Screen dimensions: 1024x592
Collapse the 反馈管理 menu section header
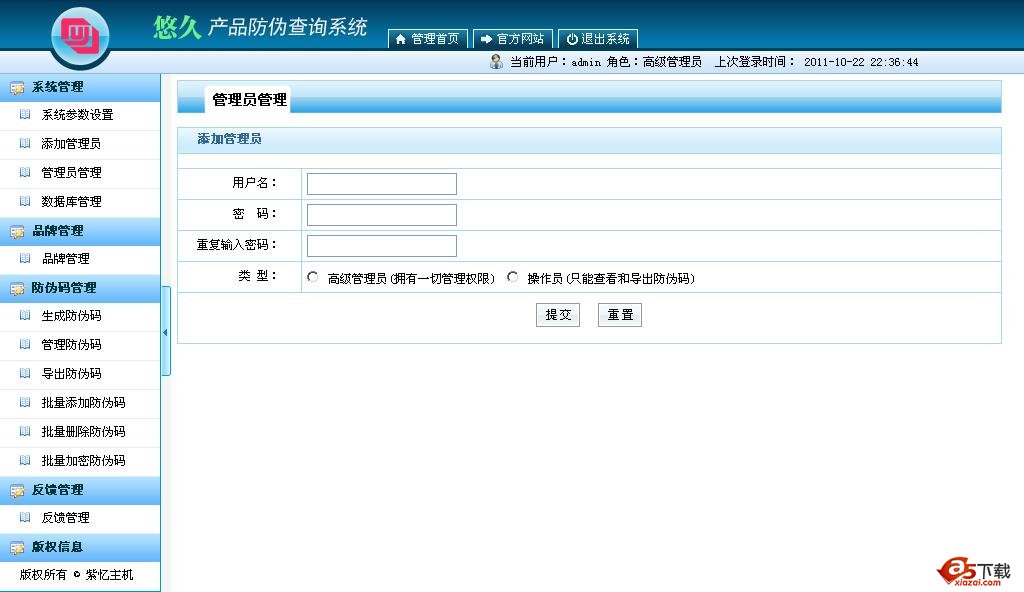pyautogui.click(x=80, y=489)
